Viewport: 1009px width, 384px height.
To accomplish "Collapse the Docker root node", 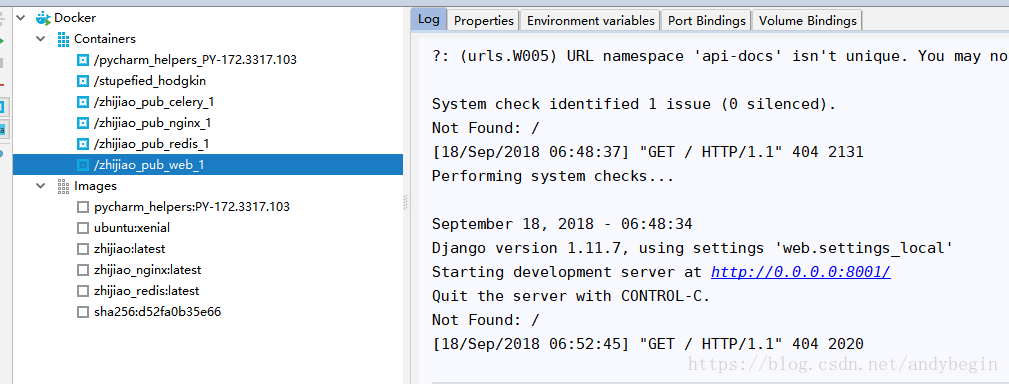I will (x=21, y=18).
